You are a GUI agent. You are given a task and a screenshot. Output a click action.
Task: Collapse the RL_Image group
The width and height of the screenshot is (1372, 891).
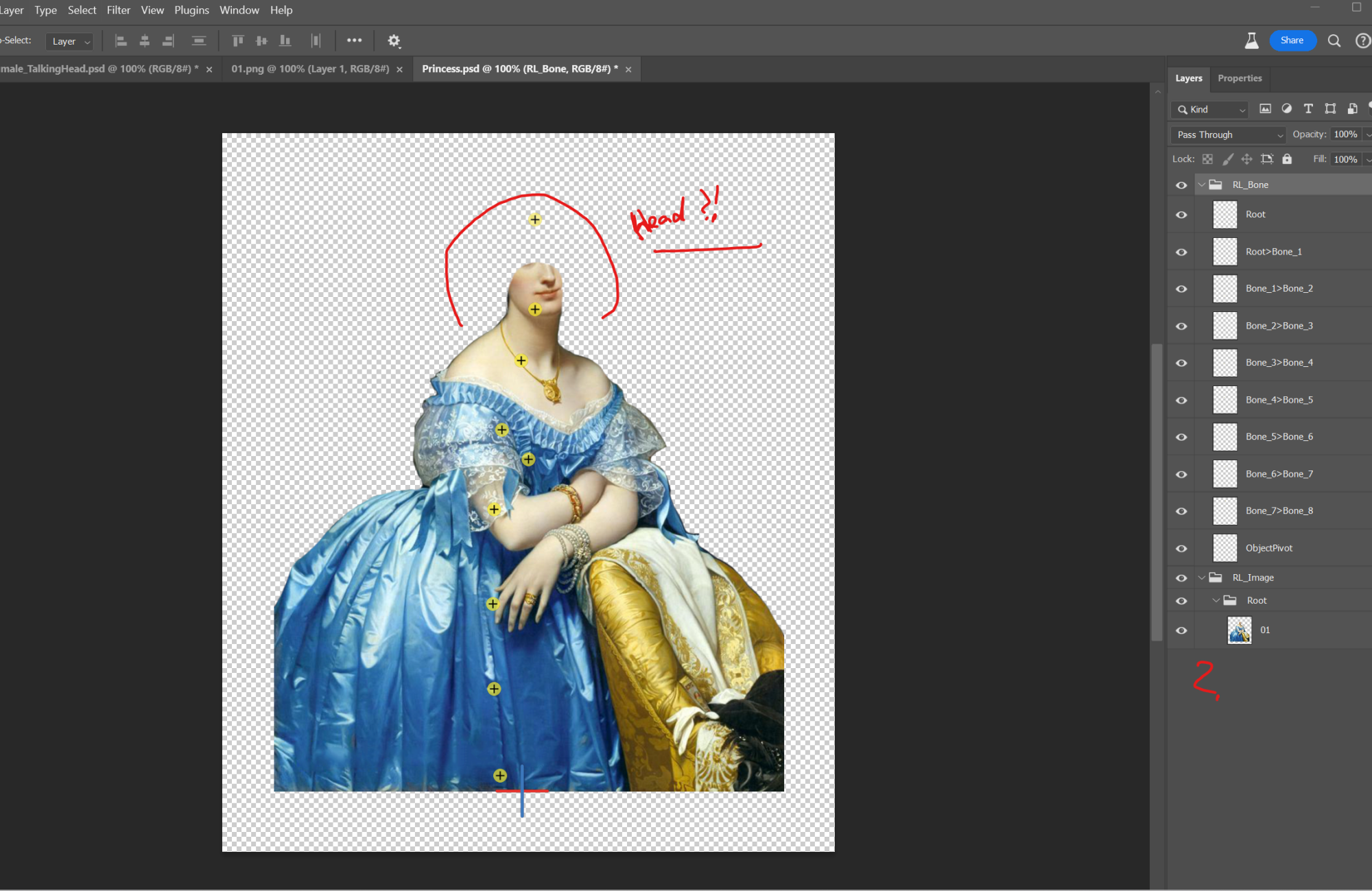coord(1202,578)
